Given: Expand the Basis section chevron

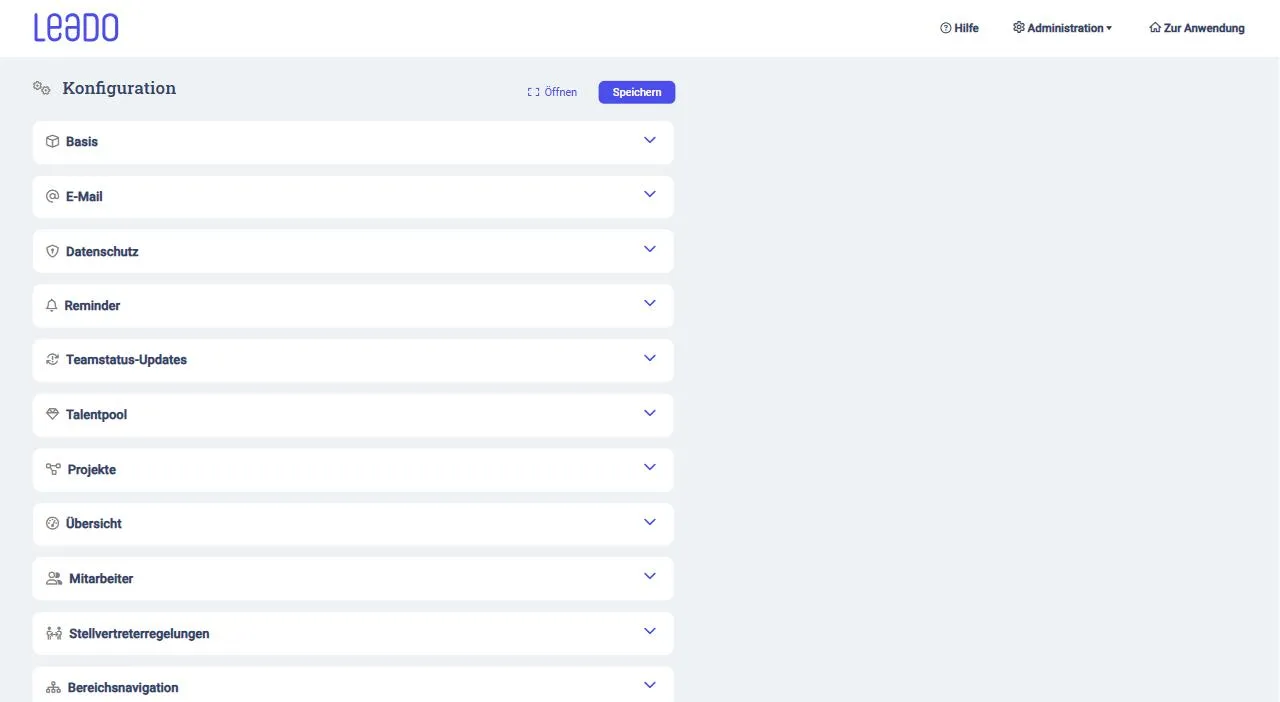Looking at the screenshot, I should coord(650,141).
